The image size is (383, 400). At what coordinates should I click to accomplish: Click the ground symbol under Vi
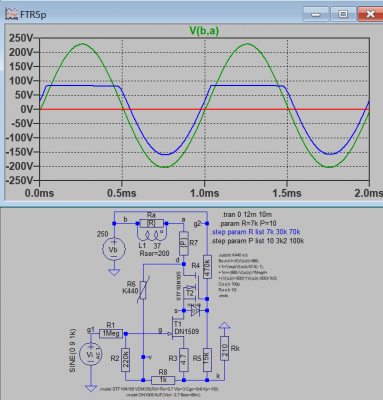coord(91,388)
